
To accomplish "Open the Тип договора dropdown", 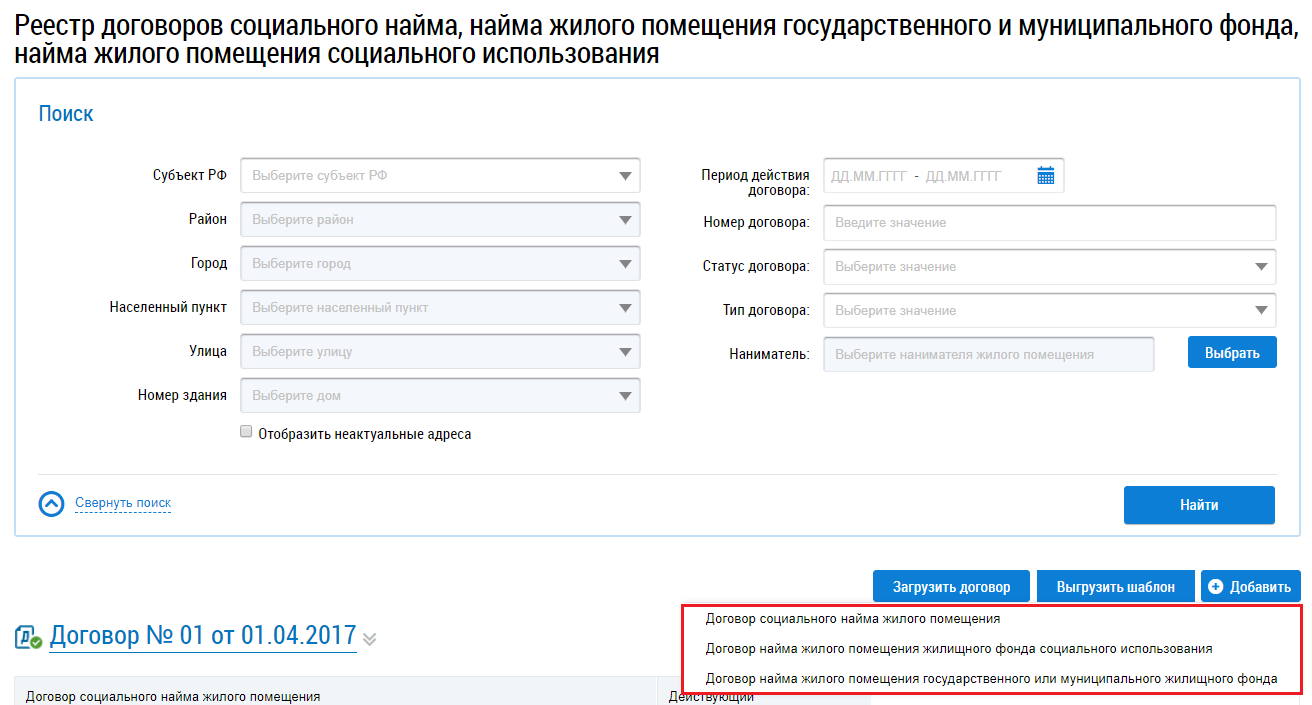I will tap(1050, 310).
